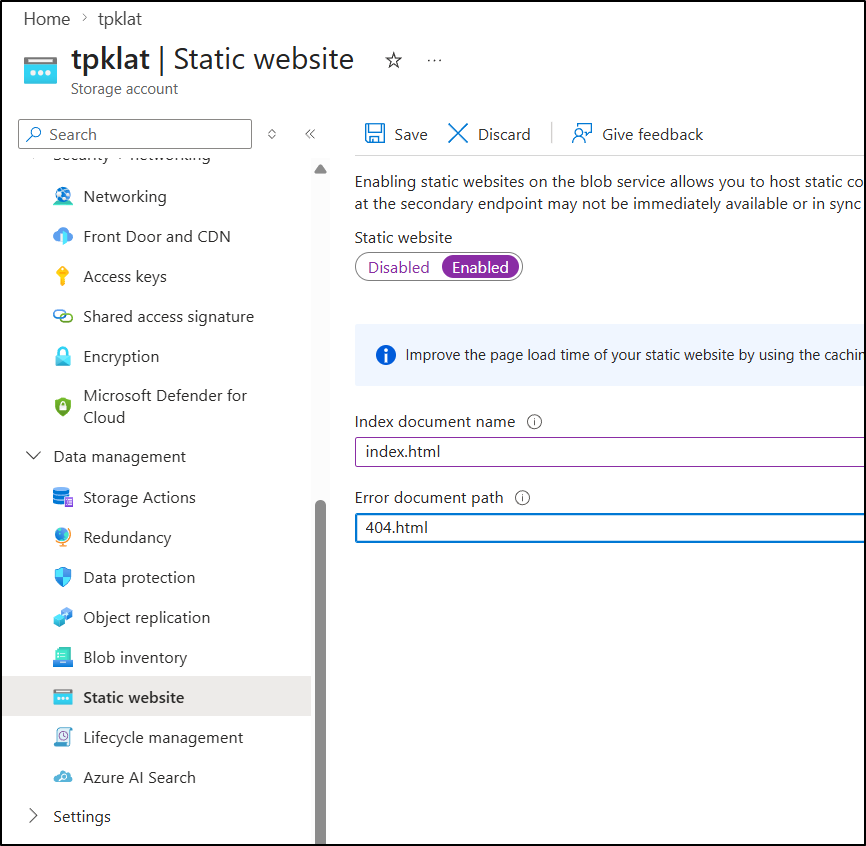Set Static website to Enabled
This screenshot has width=866, height=846.
[x=480, y=267]
